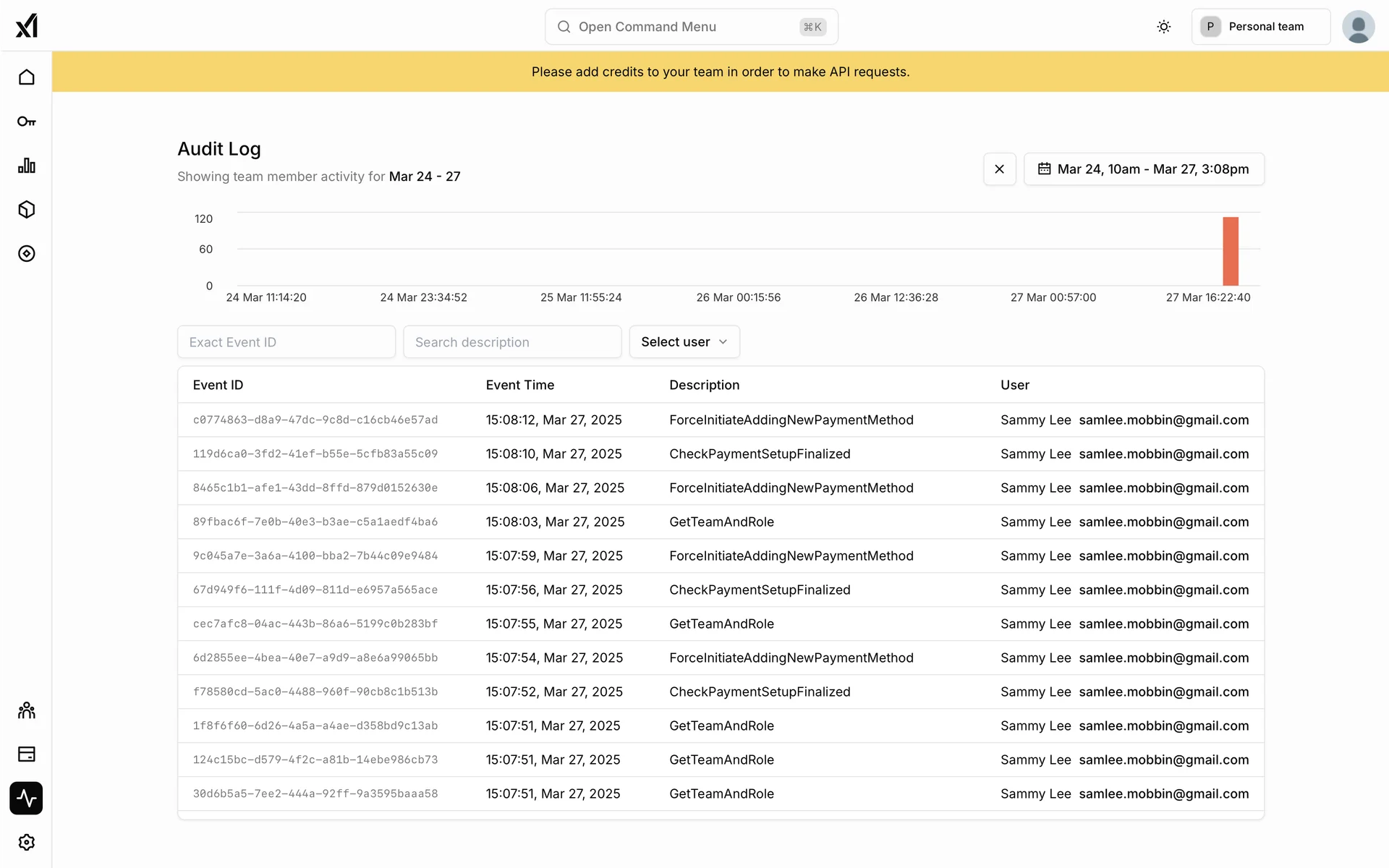The image size is (1389, 868).
Task: Select event row c0774863-d8a9-47dc-9c8d-c16cb46e57ad
Action: click(x=315, y=420)
